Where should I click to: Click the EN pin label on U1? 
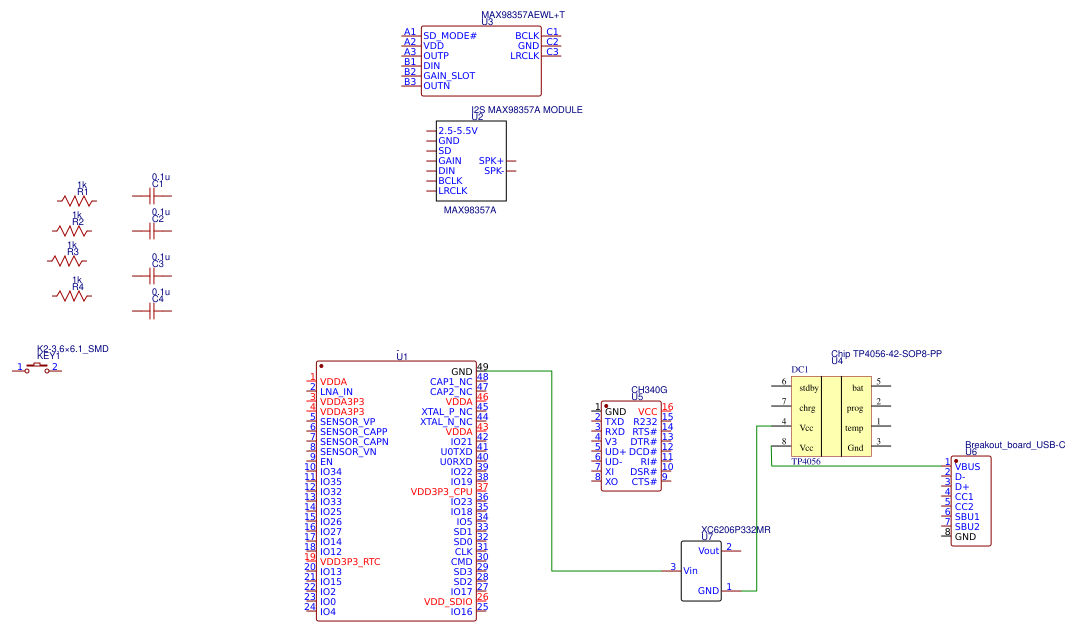(326, 462)
